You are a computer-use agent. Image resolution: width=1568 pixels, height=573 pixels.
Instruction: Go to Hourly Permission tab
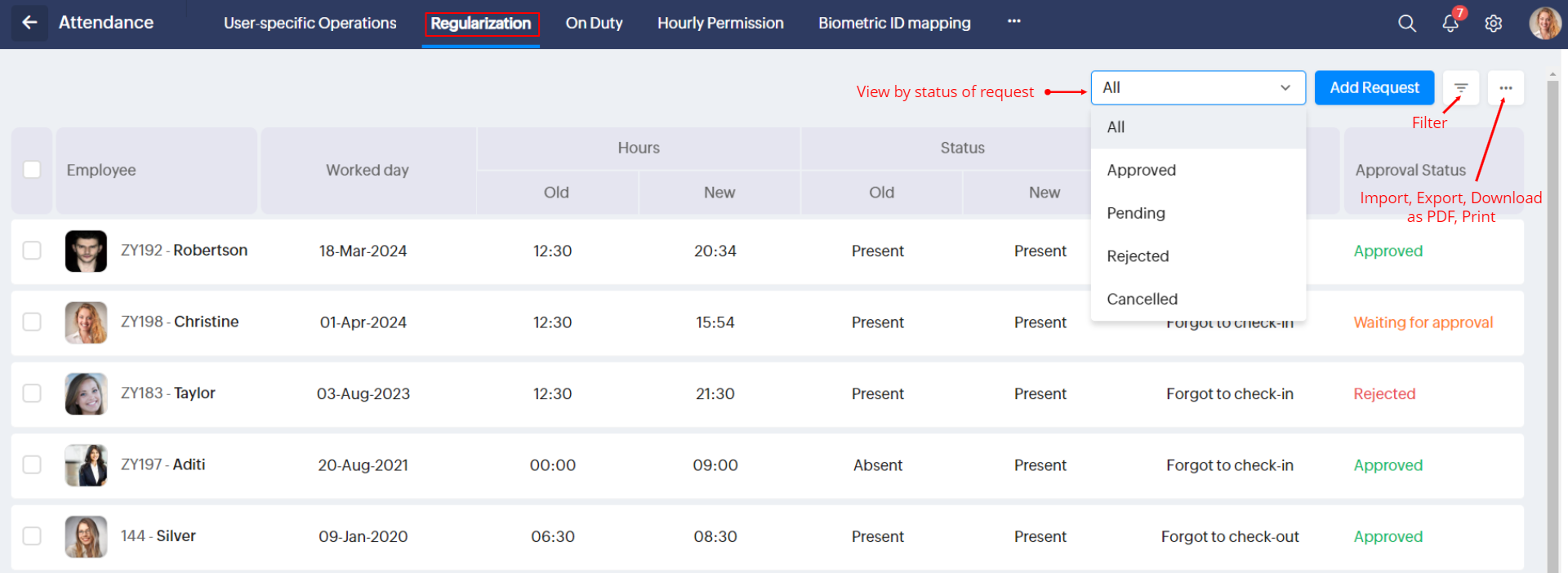click(720, 24)
